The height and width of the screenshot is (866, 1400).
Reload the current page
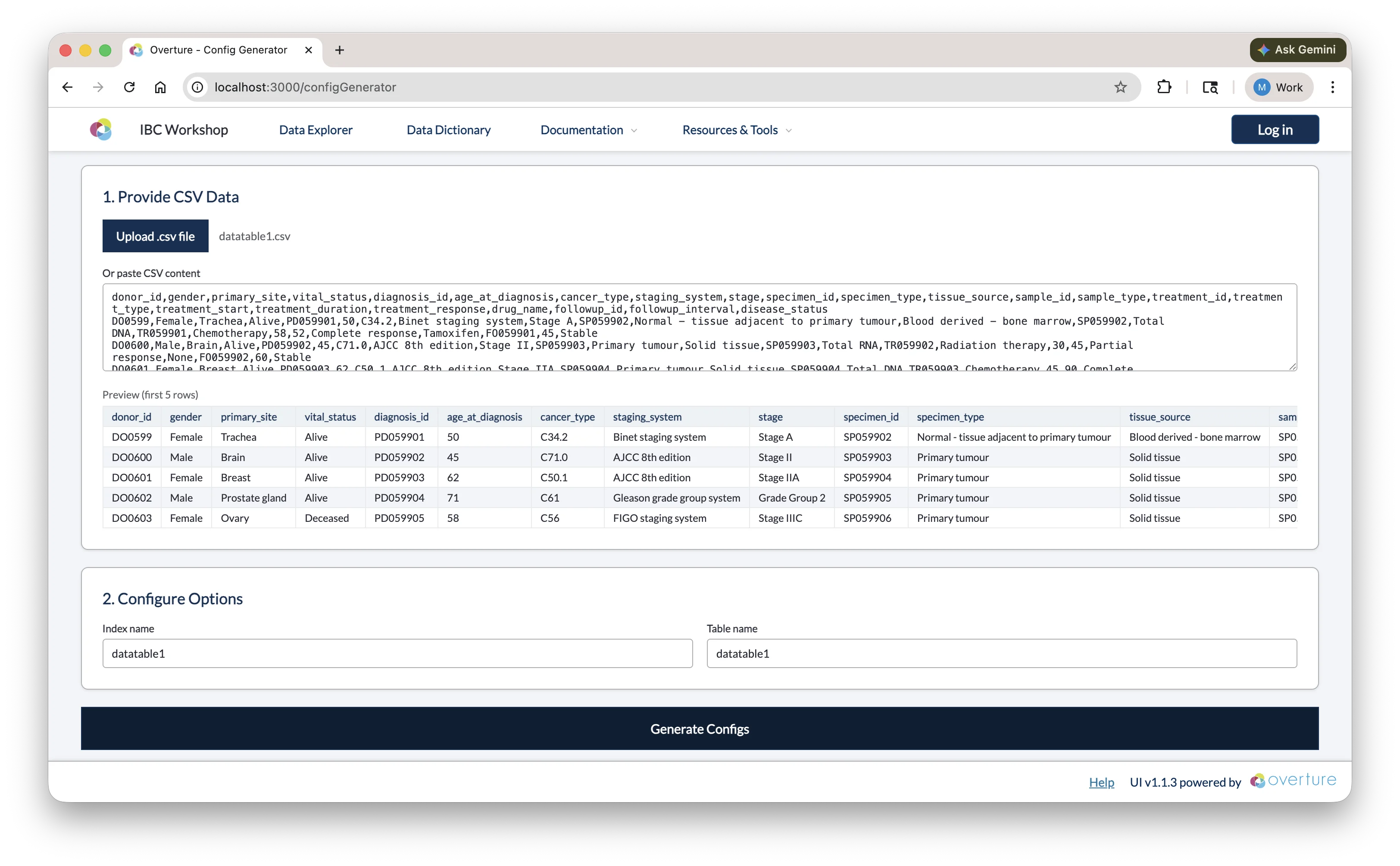tap(129, 87)
